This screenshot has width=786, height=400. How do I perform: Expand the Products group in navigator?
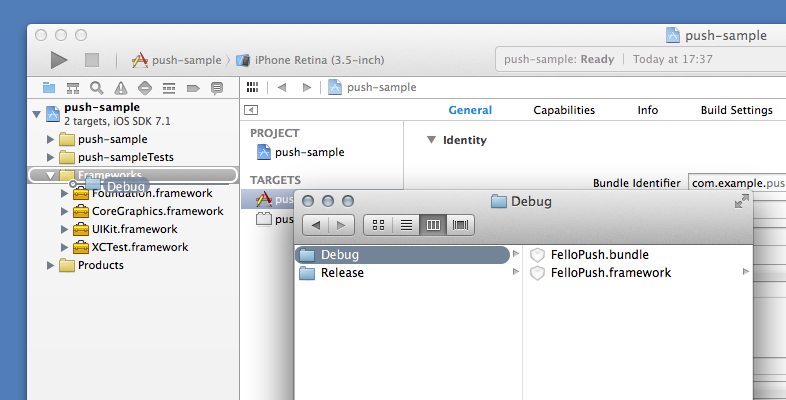[x=51, y=265]
